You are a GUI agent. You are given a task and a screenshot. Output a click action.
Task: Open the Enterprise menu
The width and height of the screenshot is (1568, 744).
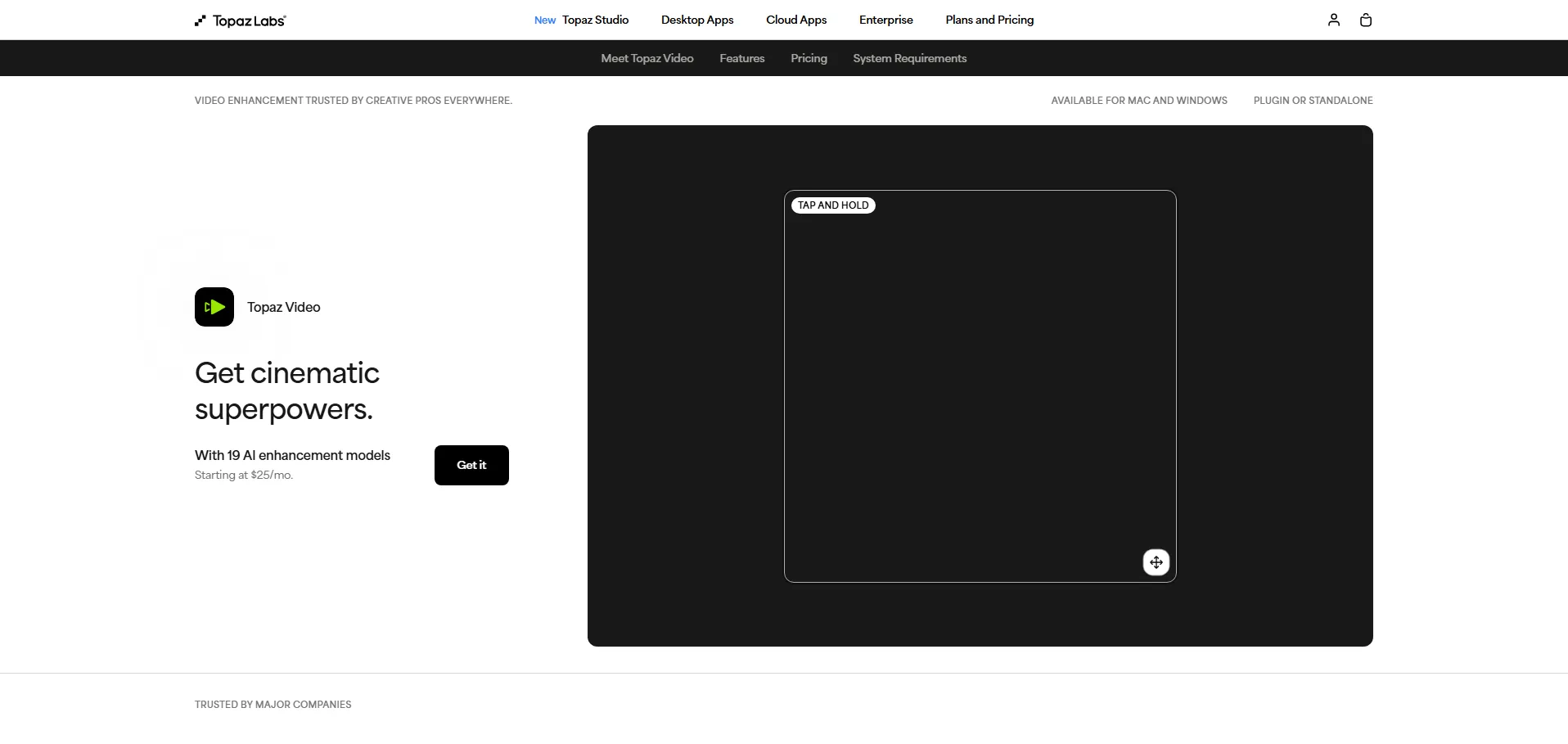(x=885, y=20)
